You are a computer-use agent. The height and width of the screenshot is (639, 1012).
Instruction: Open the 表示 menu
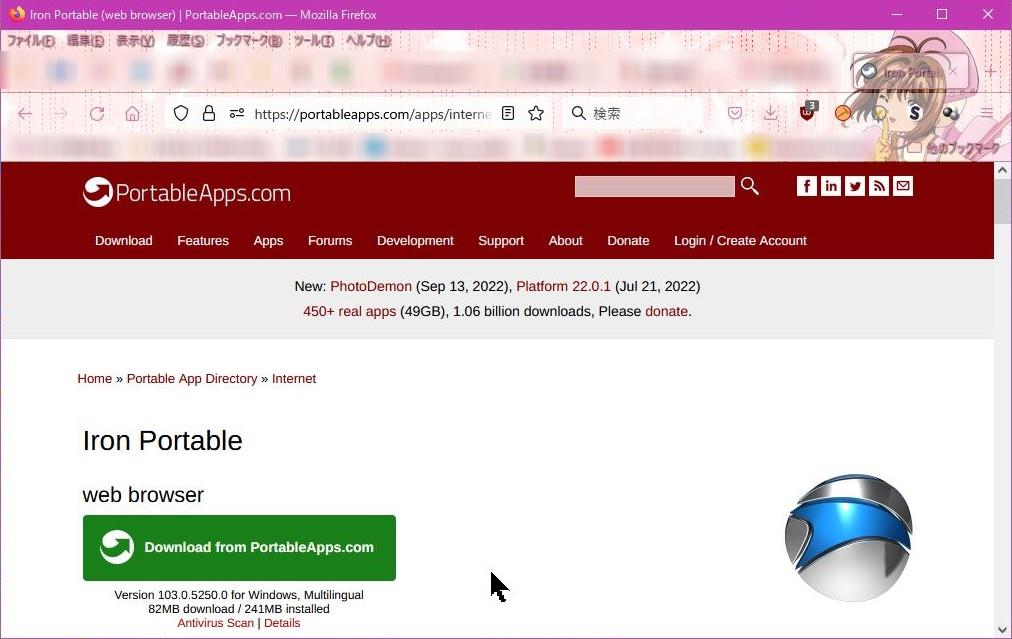coord(136,41)
